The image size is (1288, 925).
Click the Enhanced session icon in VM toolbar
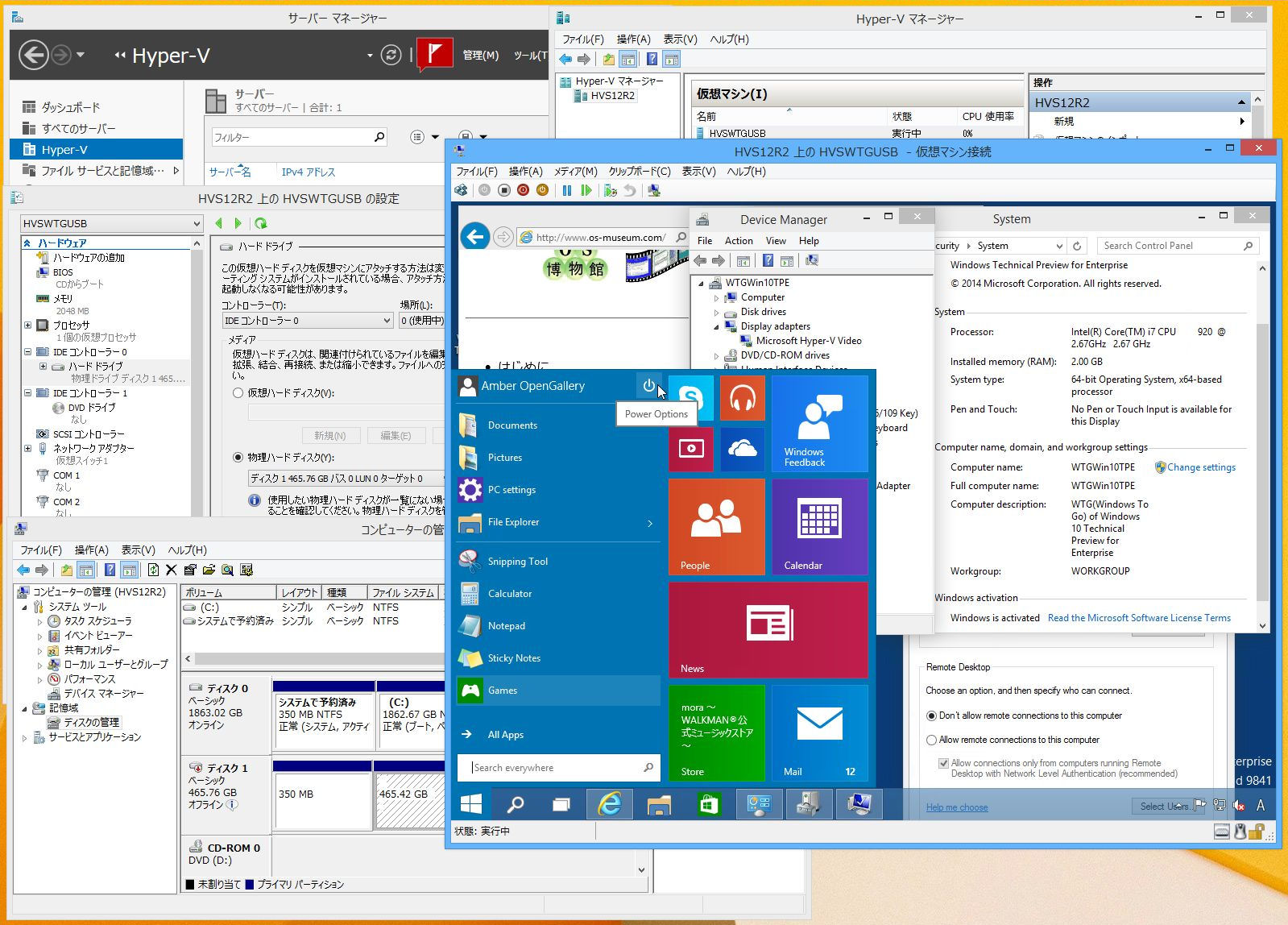tap(654, 190)
